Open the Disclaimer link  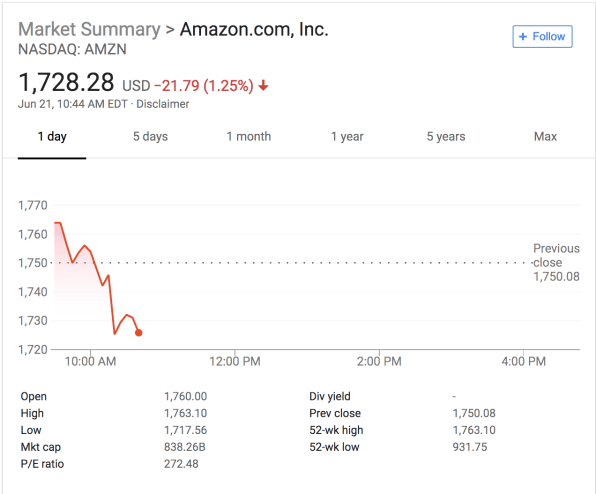(x=163, y=104)
